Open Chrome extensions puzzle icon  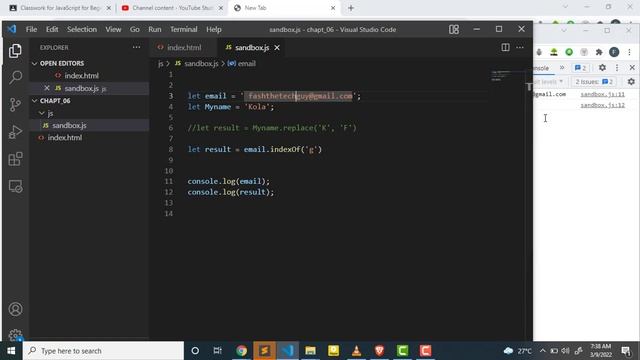[599, 52]
